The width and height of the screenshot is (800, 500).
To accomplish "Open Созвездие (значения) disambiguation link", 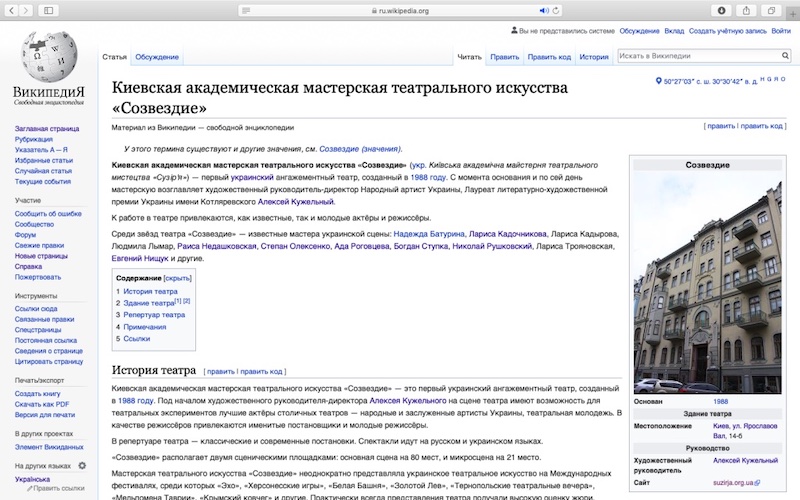I will click(360, 149).
